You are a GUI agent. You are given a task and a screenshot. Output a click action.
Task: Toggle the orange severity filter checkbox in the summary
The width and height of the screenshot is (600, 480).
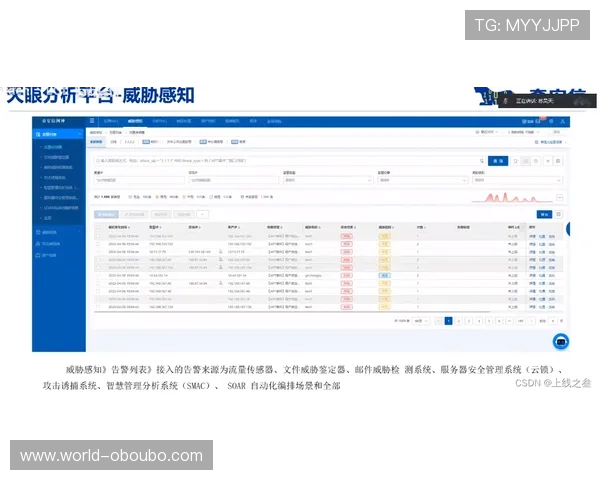[157, 197]
